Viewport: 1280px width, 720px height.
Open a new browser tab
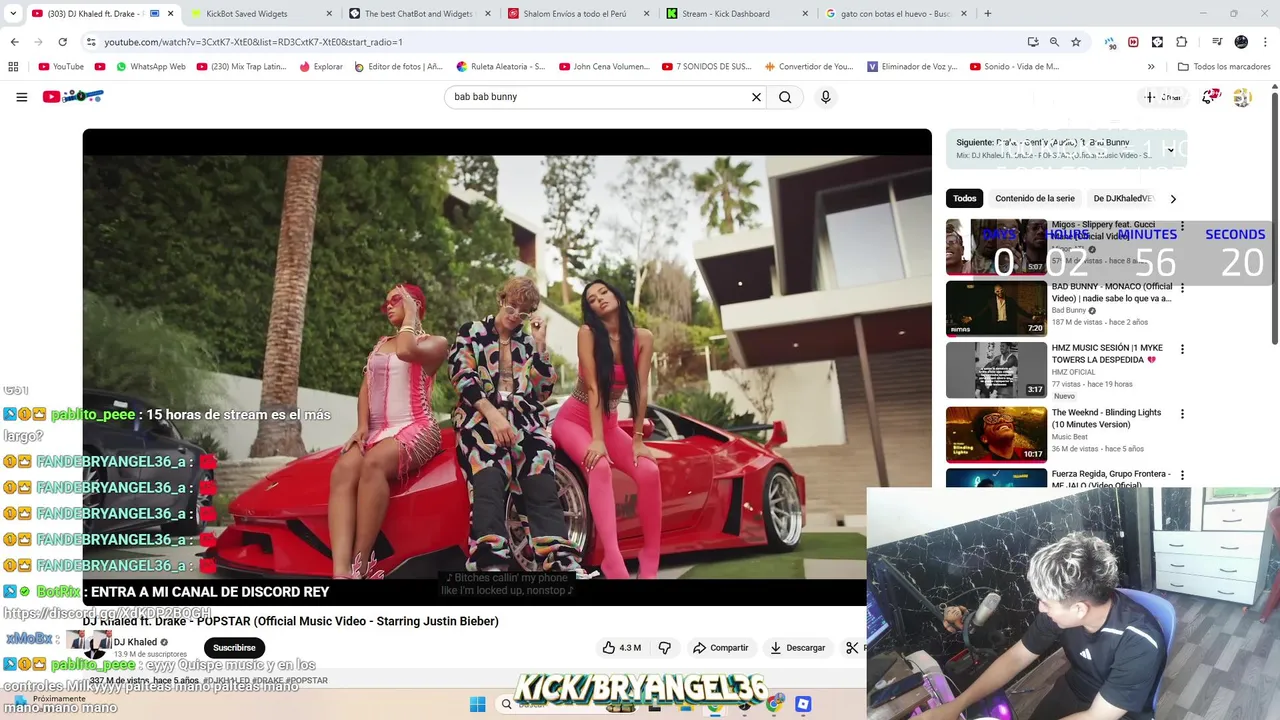(987, 14)
